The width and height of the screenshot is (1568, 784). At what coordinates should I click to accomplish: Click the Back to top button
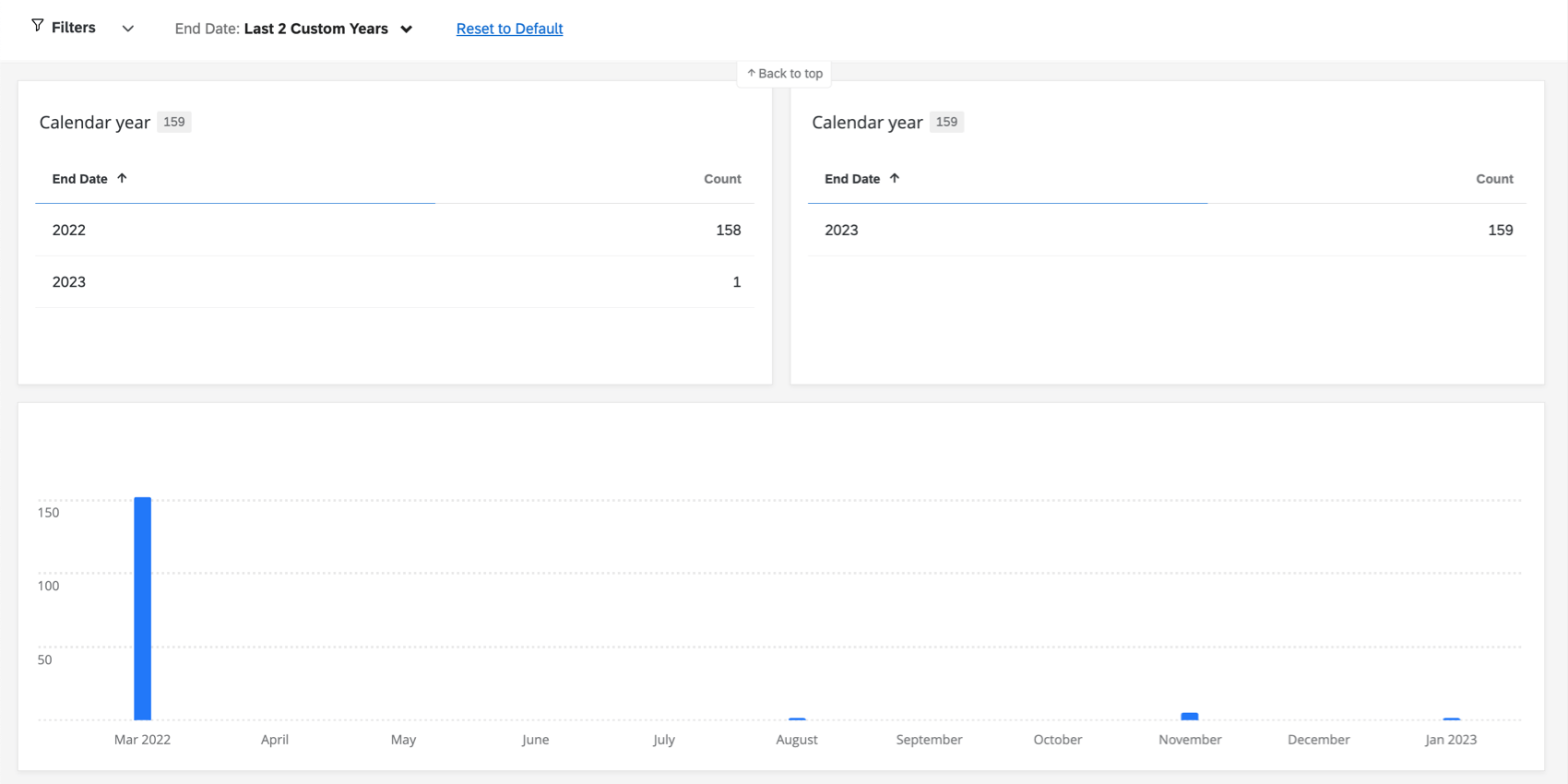click(x=784, y=74)
